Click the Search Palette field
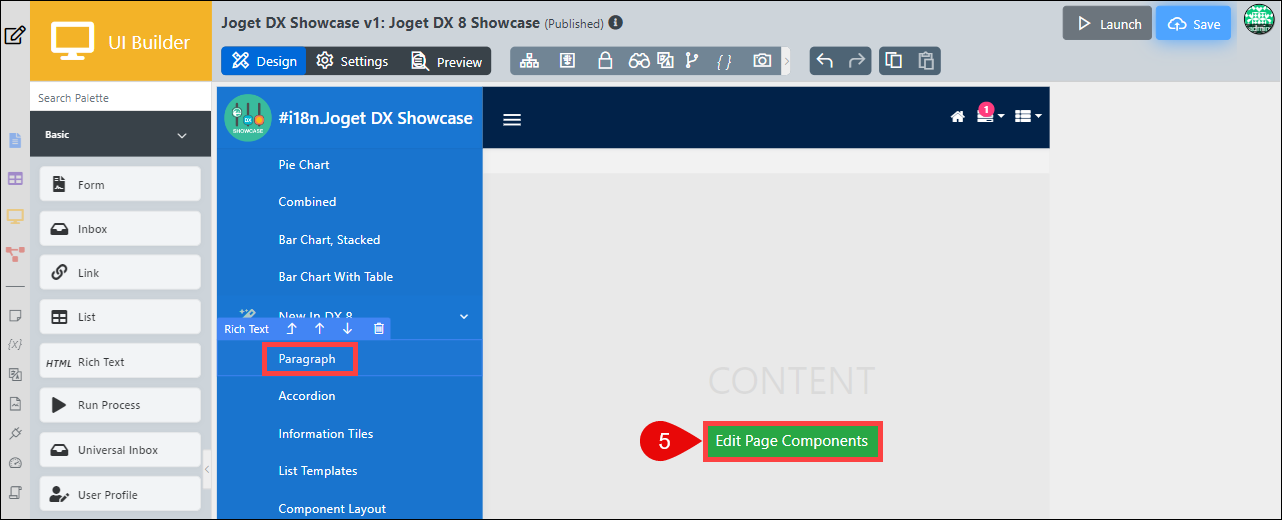Image resolution: width=1282 pixels, height=520 pixels. point(120,98)
